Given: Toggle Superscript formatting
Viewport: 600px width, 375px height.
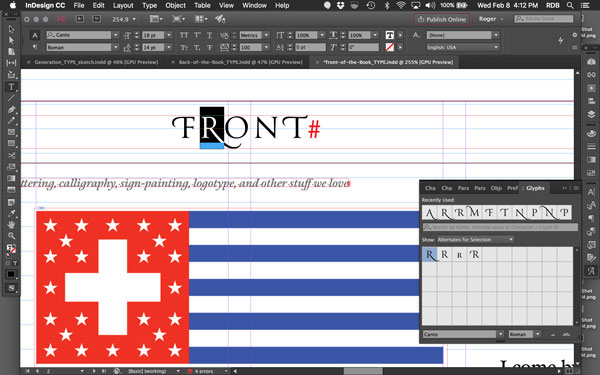Looking at the screenshot, I should point(197,35).
